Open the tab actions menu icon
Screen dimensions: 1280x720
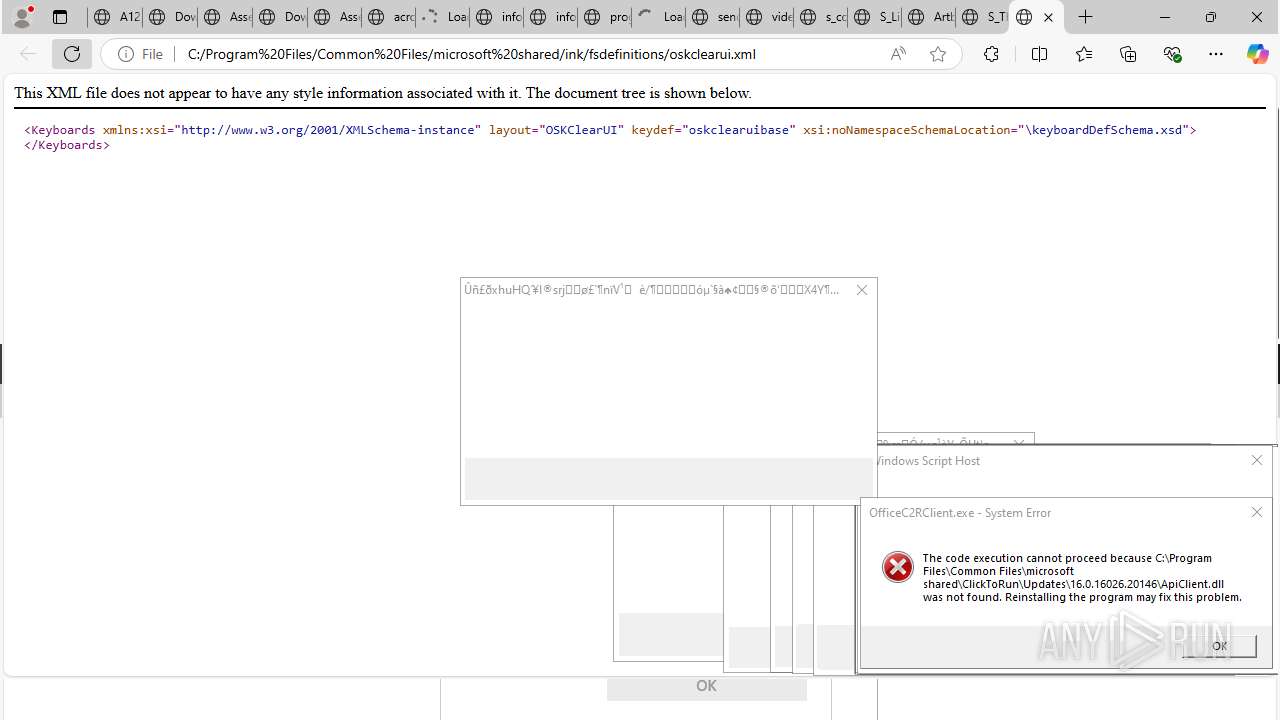[x=60, y=17]
